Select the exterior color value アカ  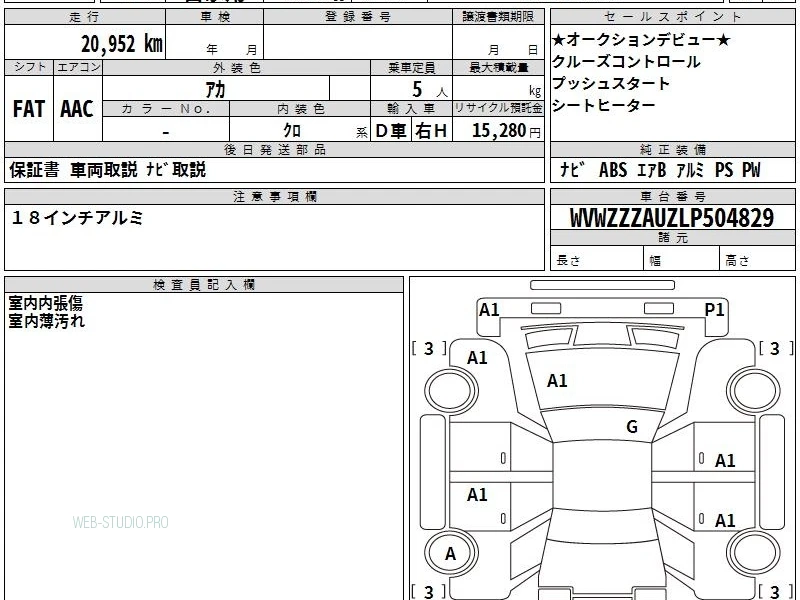pos(215,89)
